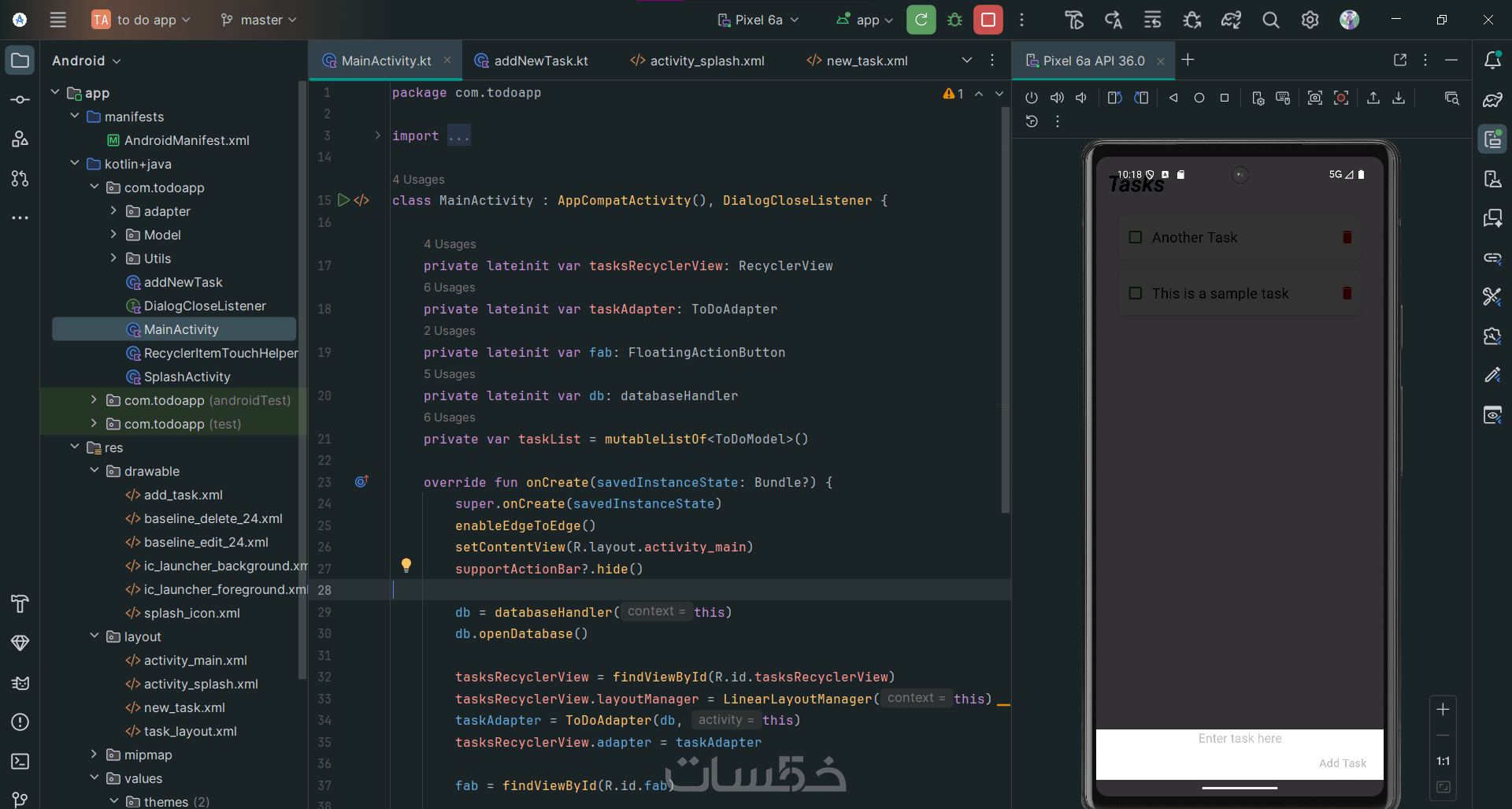Click the emulator Overview square button

[x=1224, y=98]
